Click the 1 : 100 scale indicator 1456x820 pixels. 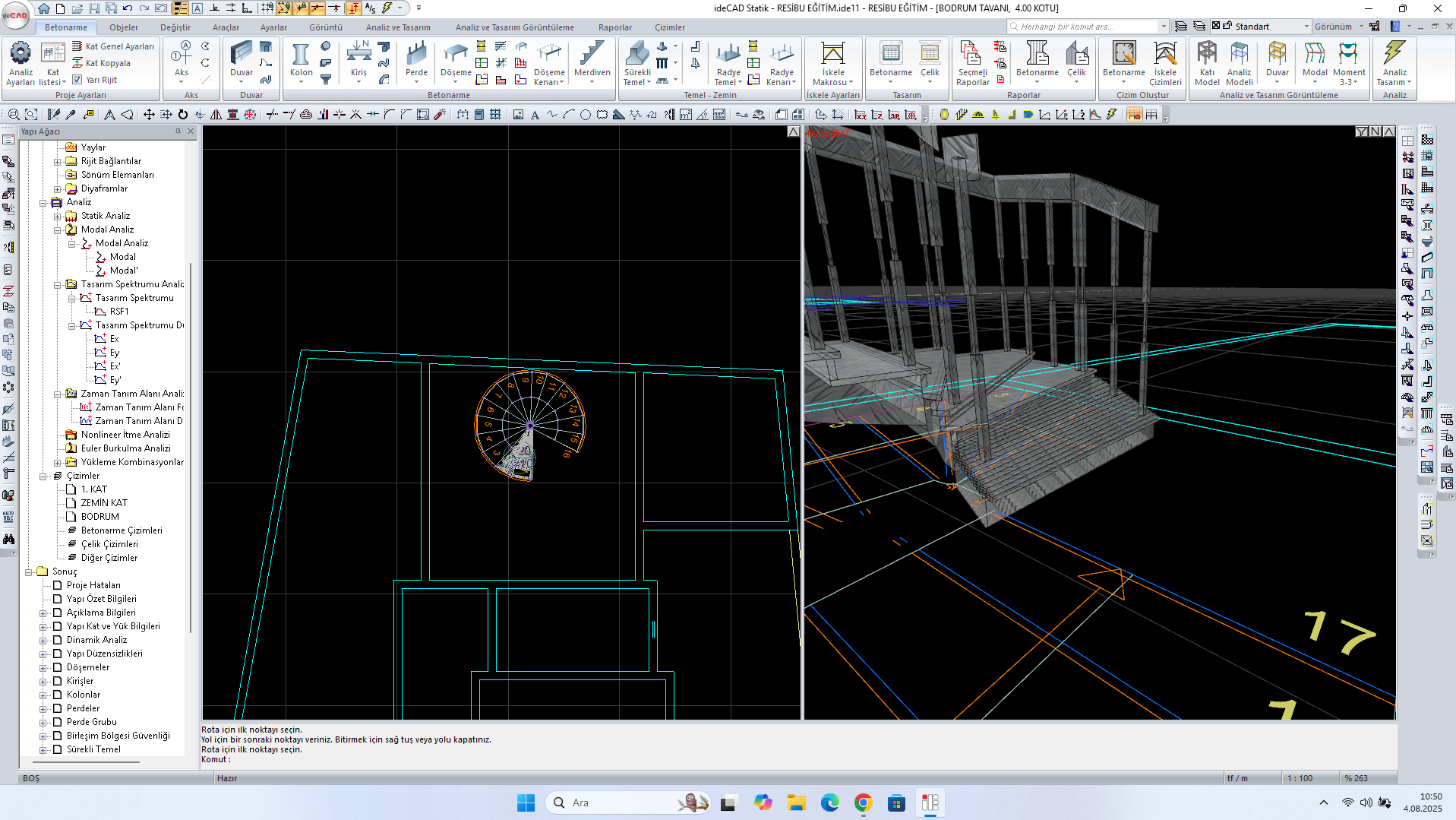pyautogui.click(x=1300, y=778)
